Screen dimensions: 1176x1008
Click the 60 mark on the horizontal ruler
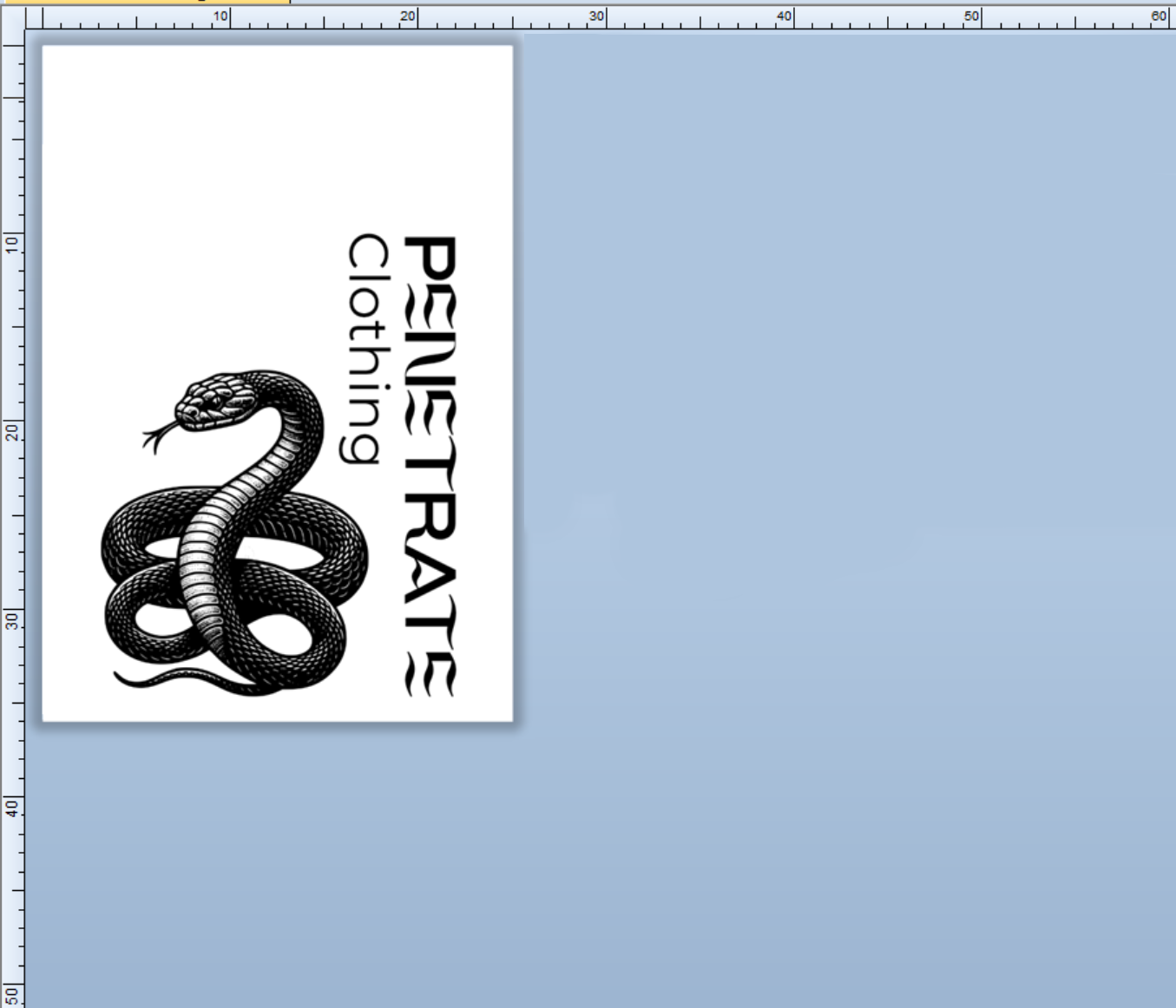click(x=1158, y=14)
